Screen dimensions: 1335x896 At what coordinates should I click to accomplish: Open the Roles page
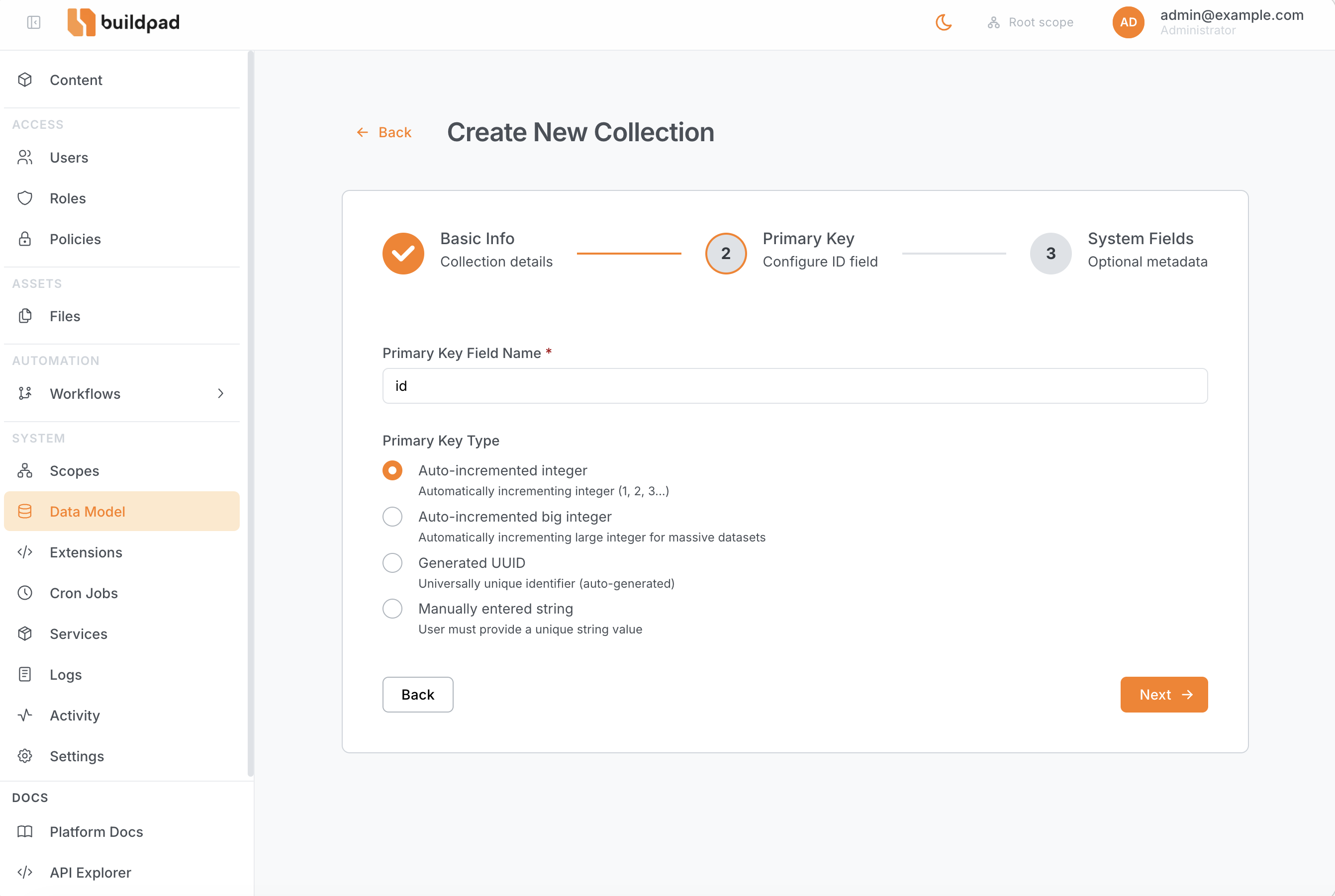point(122,198)
